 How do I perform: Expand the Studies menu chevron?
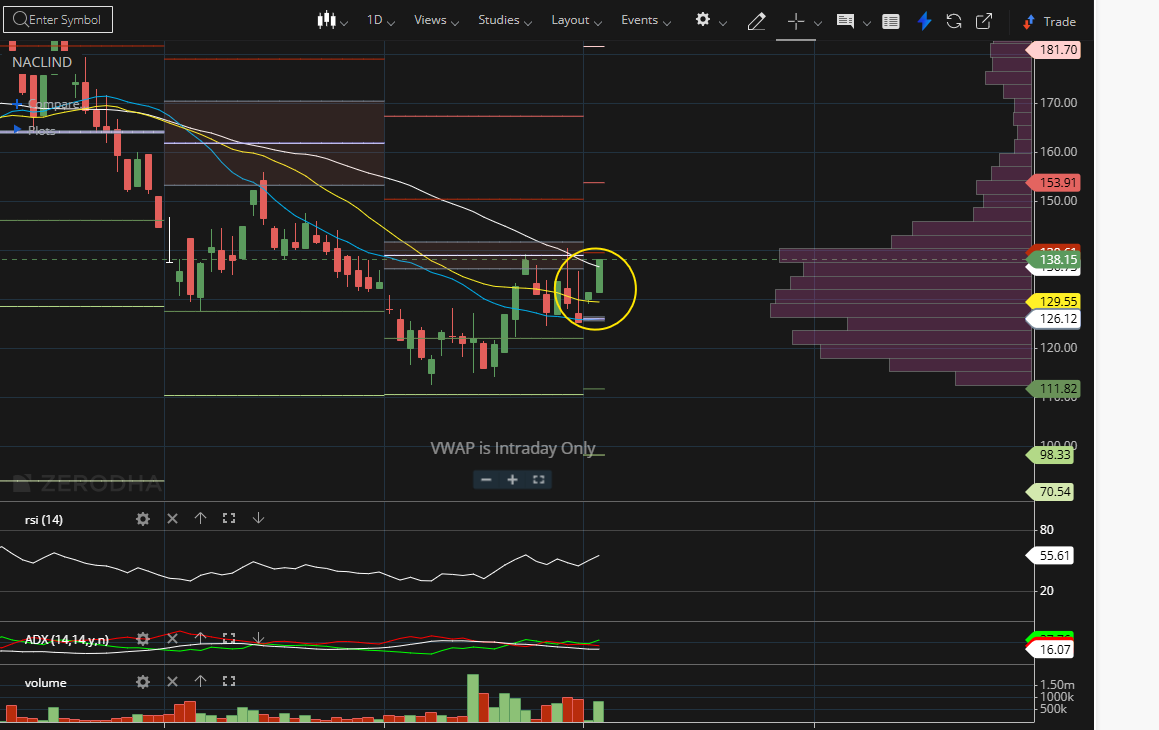coord(528,23)
